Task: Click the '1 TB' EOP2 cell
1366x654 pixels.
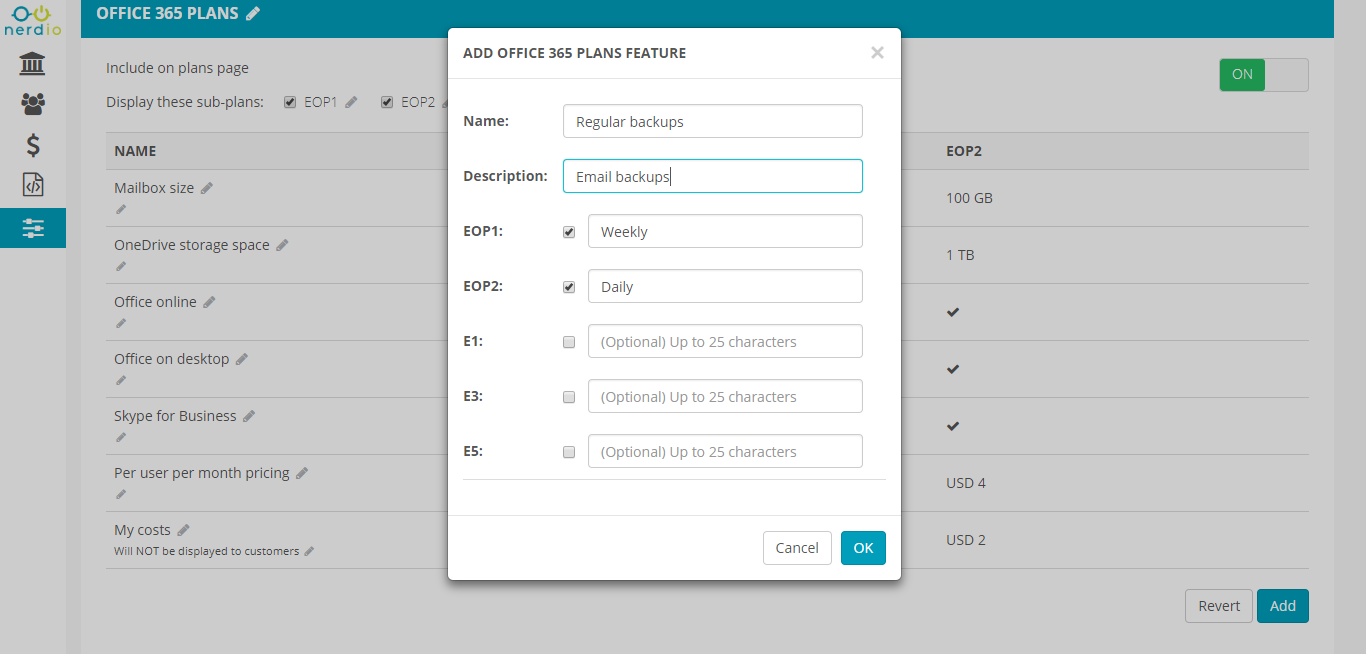Action: click(960, 255)
